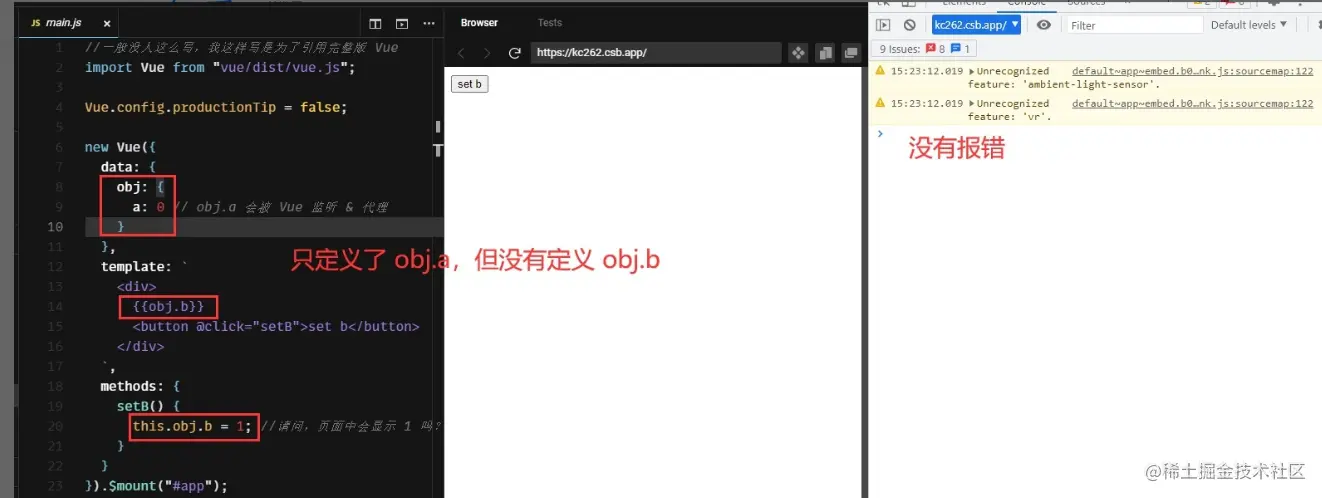The width and height of the screenshot is (1322, 498).
Task: Click the "this.obj.b = 1;" statement
Action: click(x=193, y=426)
